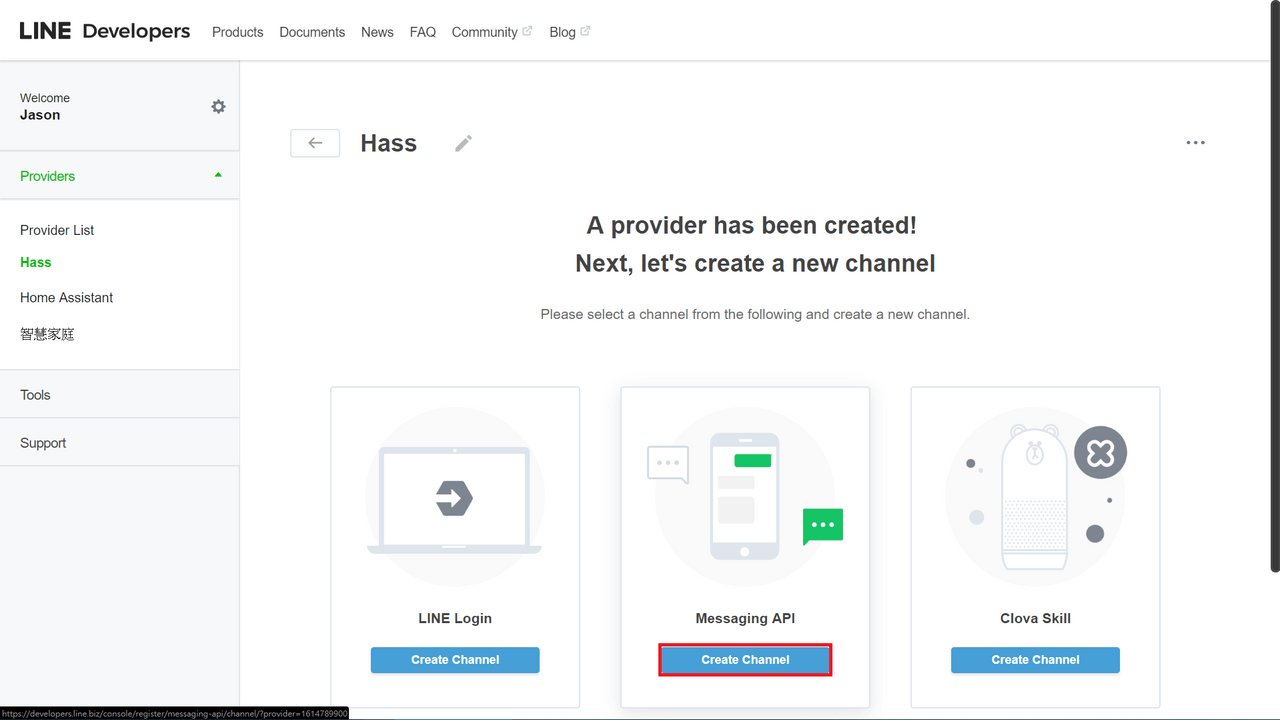Click the Providers sidebar heading
The height and width of the screenshot is (720, 1280).
[x=47, y=176]
